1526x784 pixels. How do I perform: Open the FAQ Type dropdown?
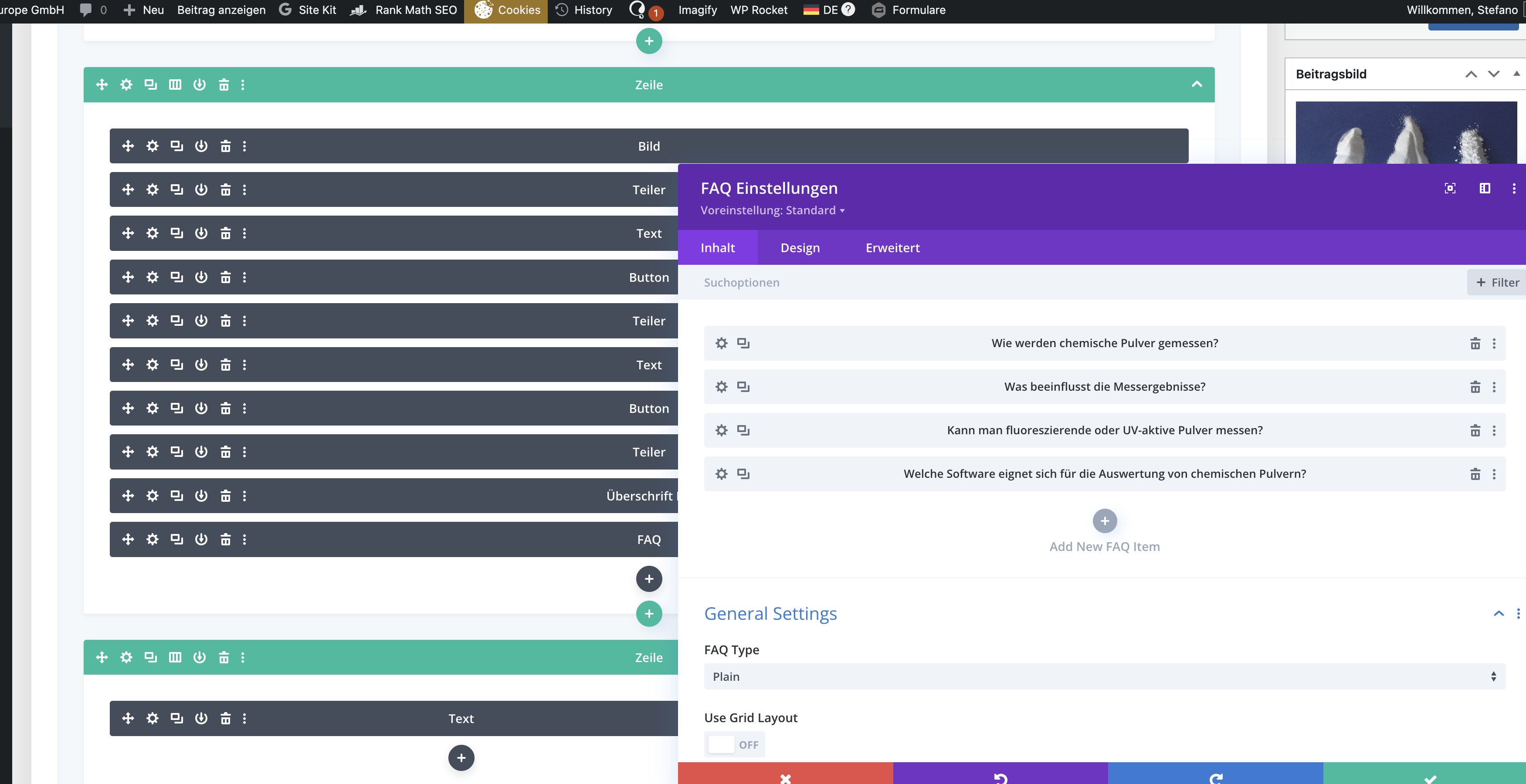[1104, 676]
